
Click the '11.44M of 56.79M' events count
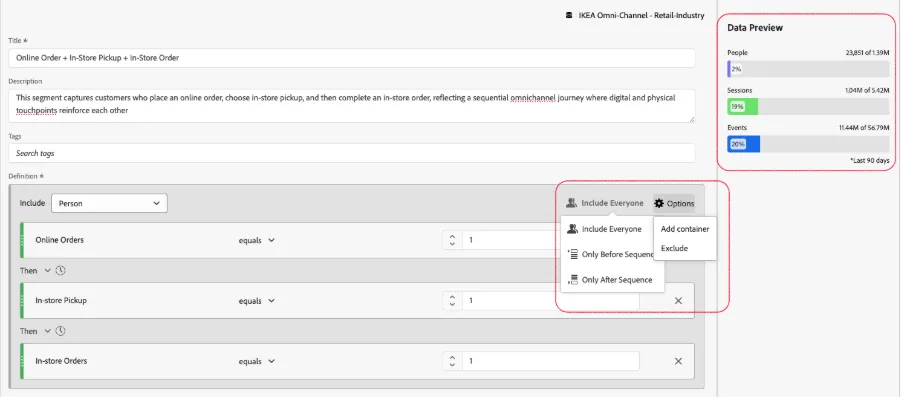click(x=864, y=128)
